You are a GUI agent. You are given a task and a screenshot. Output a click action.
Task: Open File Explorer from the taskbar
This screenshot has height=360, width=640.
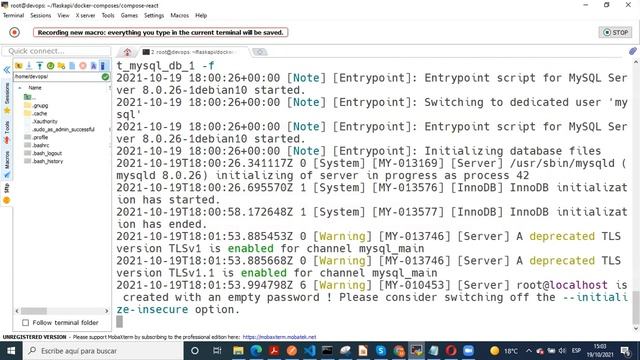click(x=238, y=351)
